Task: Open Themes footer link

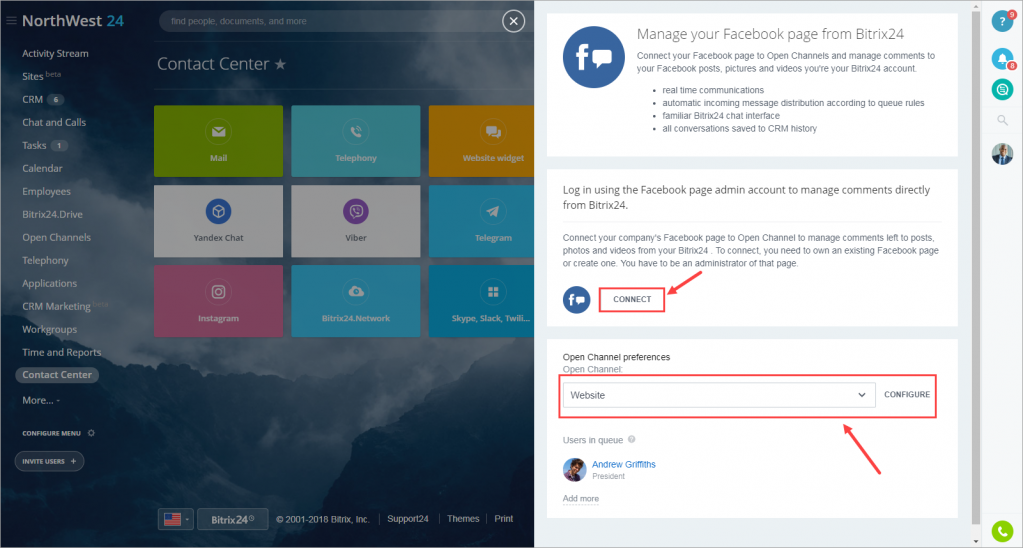Action: (x=463, y=519)
